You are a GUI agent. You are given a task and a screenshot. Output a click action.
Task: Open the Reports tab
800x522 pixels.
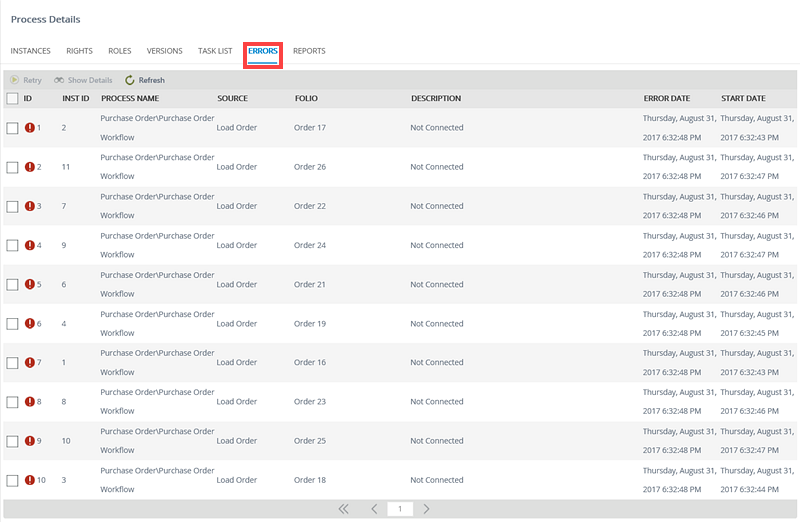pyautogui.click(x=309, y=51)
